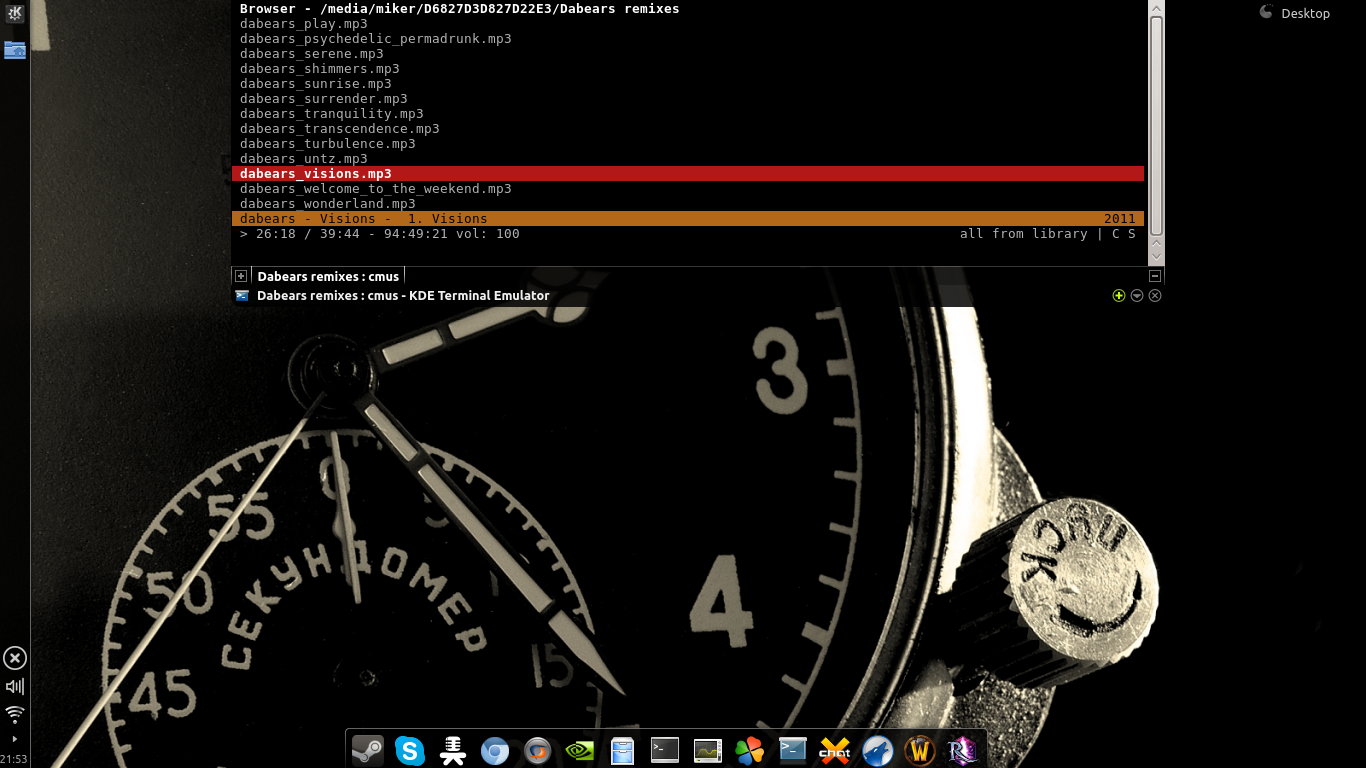This screenshot has height=768, width=1366.
Task: Select dabears_untz.mp3
Action: 304,159
